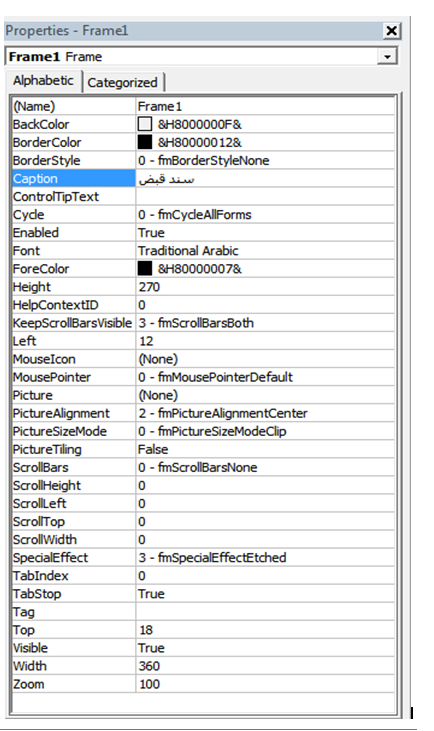Click the fmScrollBarsNone value
The width and height of the screenshot is (434, 731).
pos(198,467)
